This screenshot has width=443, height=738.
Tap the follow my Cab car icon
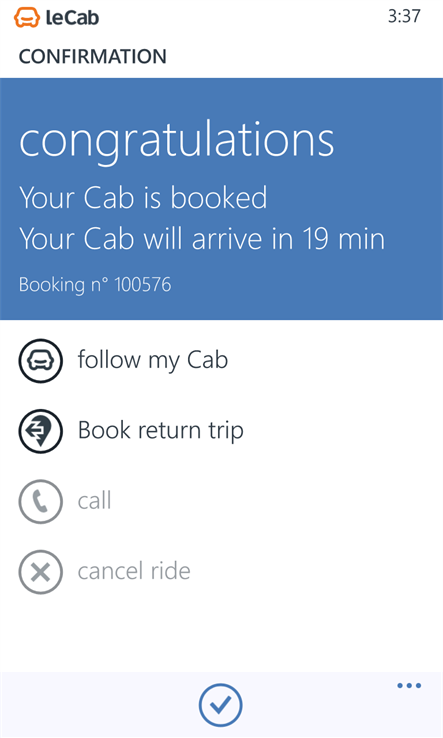coord(40,361)
